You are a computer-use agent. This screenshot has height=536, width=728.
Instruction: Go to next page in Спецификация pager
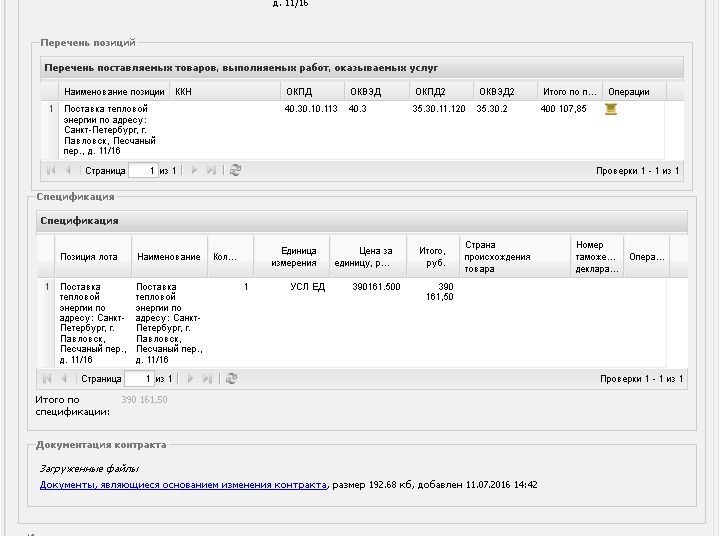(x=190, y=379)
